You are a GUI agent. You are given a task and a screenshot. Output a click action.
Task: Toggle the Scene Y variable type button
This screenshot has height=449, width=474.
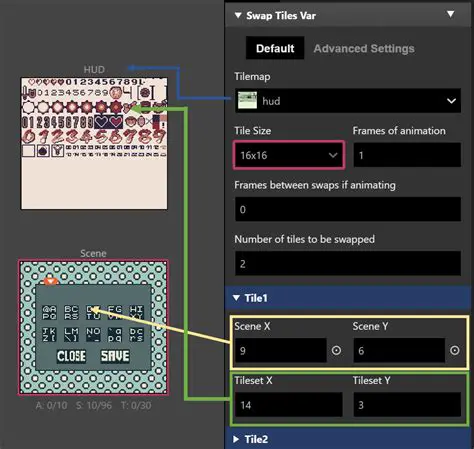pyautogui.click(x=455, y=350)
